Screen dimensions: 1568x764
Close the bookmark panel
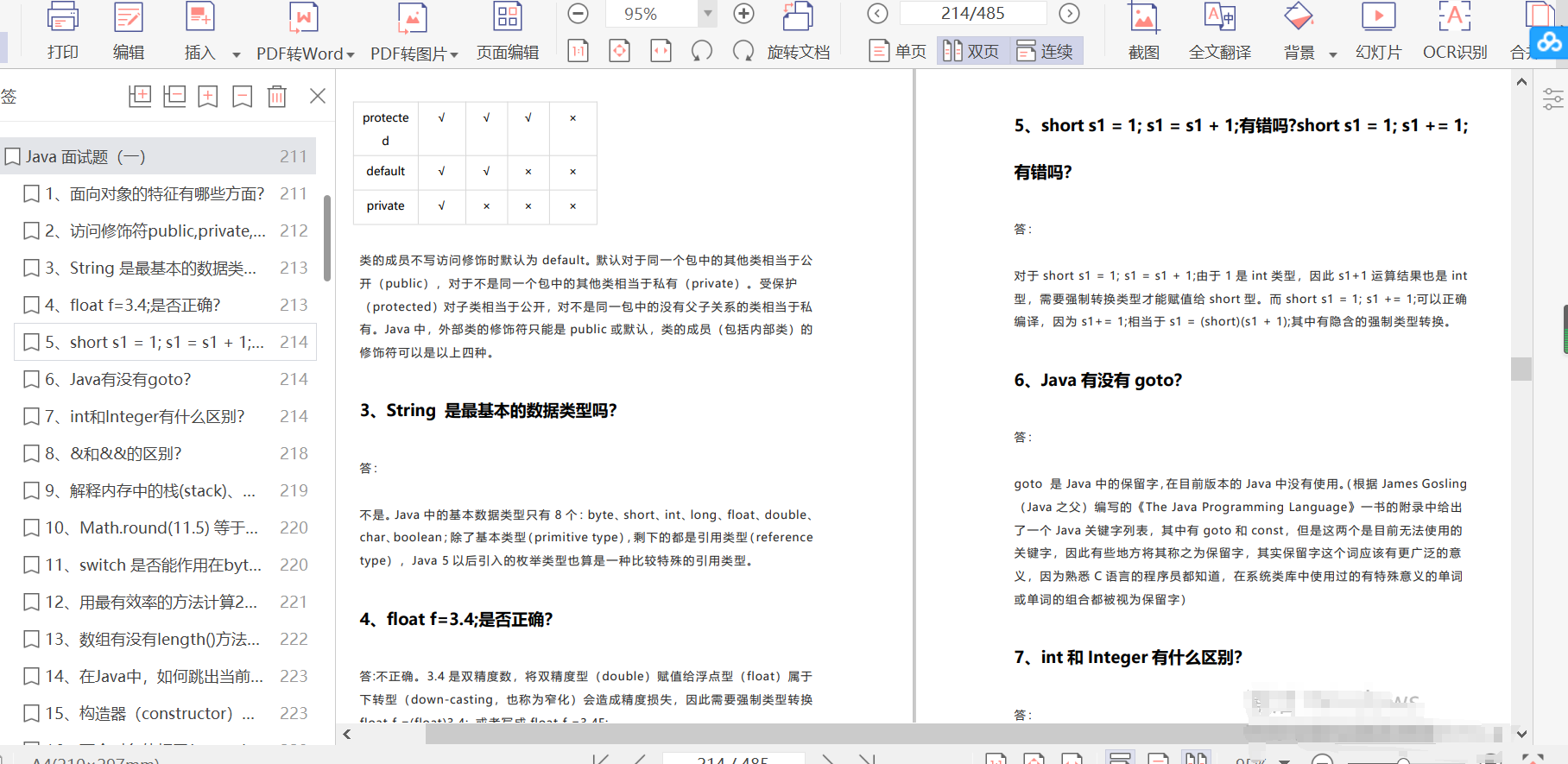[x=318, y=96]
